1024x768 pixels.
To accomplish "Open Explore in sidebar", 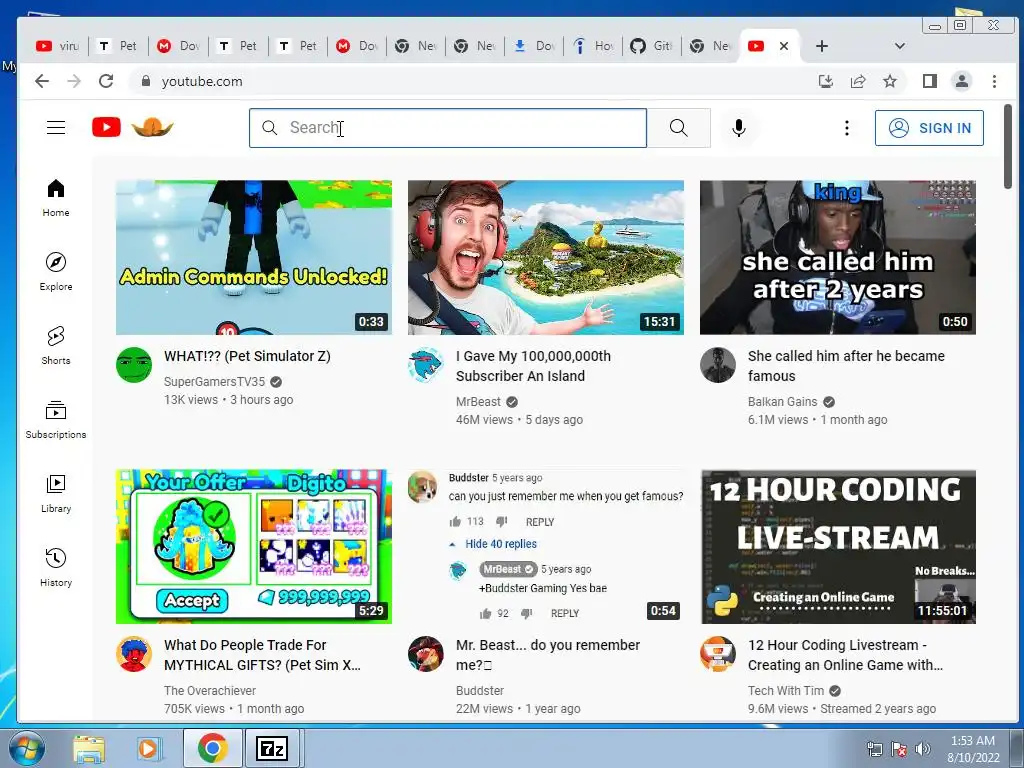I will pyautogui.click(x=56, y=272).
